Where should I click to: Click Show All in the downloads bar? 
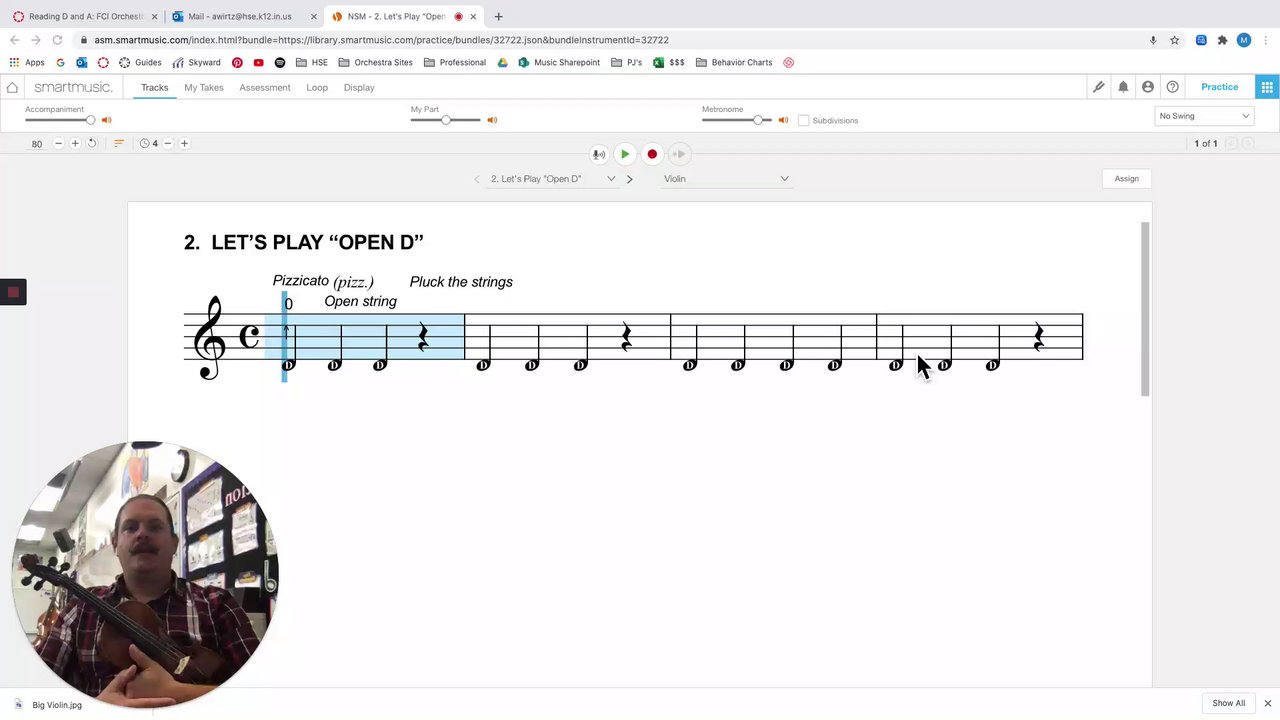[1229, 703]
